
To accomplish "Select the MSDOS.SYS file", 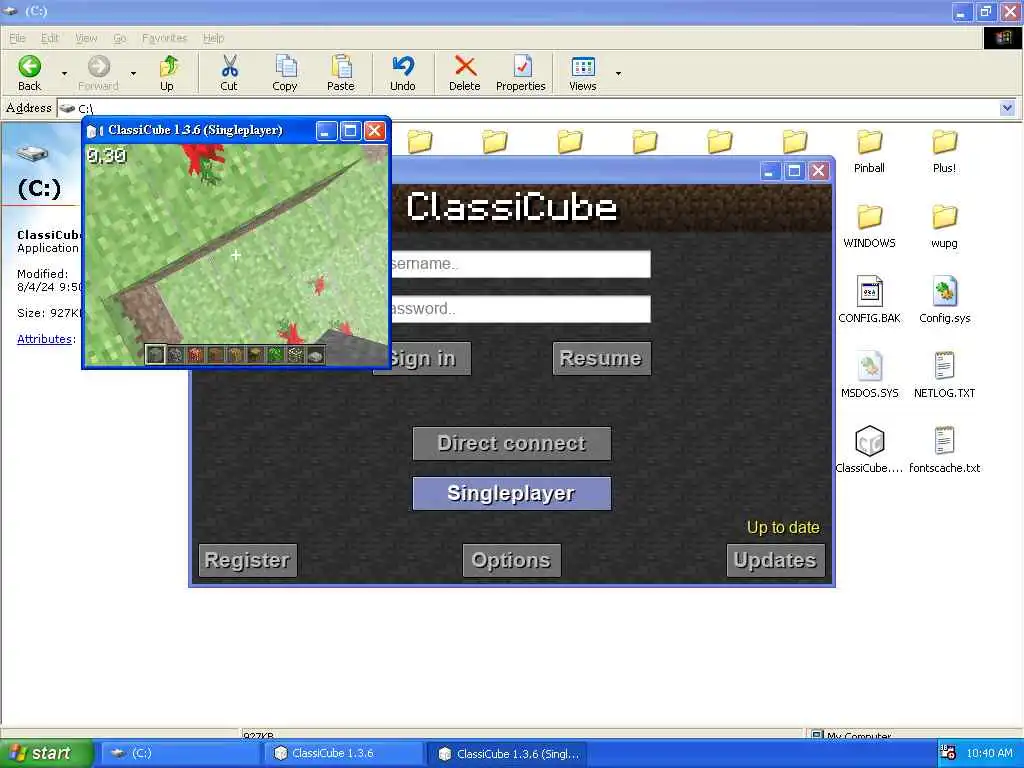I will pos(869,376).
